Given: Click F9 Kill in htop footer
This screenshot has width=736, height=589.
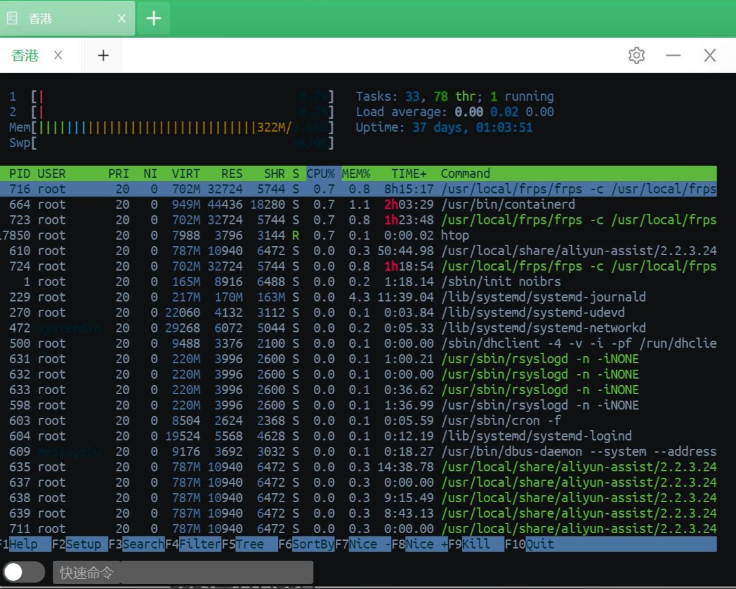Looking at the screenshot, I should click(x=476, y=544).
